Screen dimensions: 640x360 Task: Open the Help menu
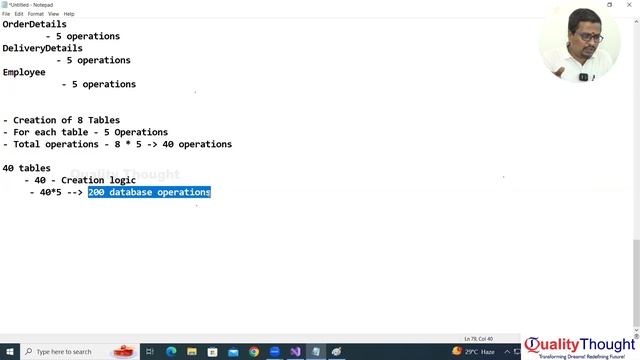[69, 14]
